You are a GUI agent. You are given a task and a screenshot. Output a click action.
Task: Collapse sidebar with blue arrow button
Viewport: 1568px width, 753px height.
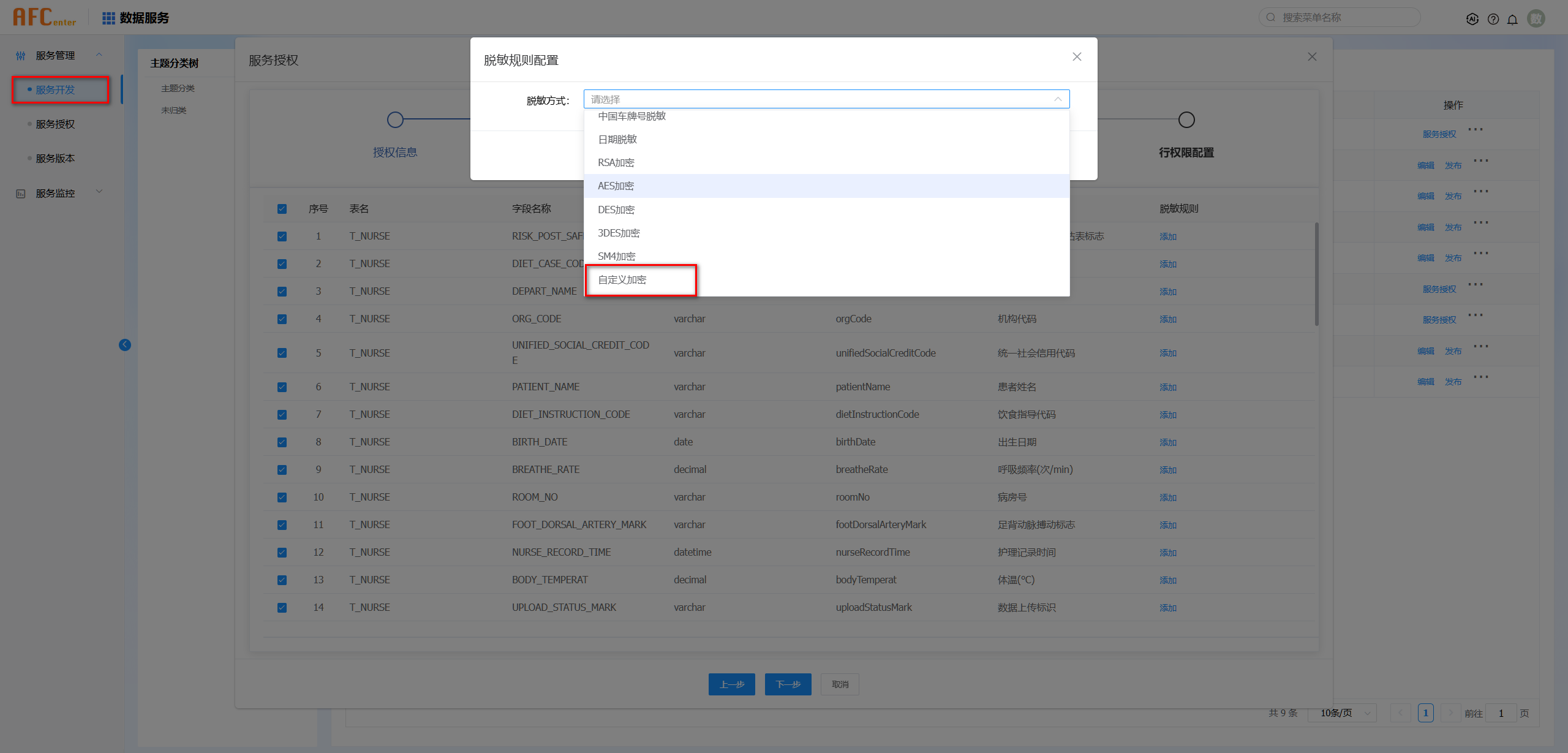click(x=125, y=345)
